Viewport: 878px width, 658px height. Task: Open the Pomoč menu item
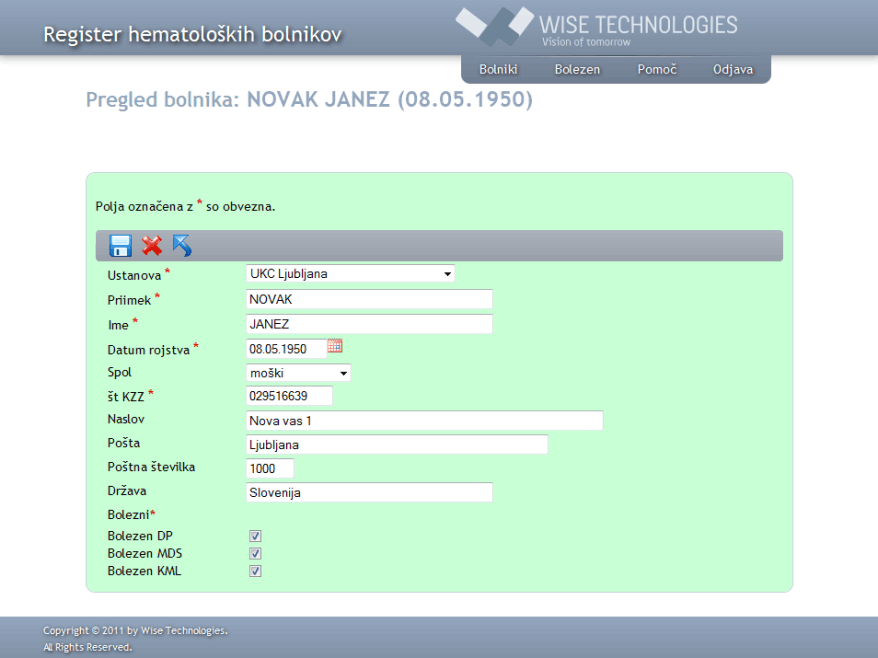pyautogui.click(x=657, y=69)
